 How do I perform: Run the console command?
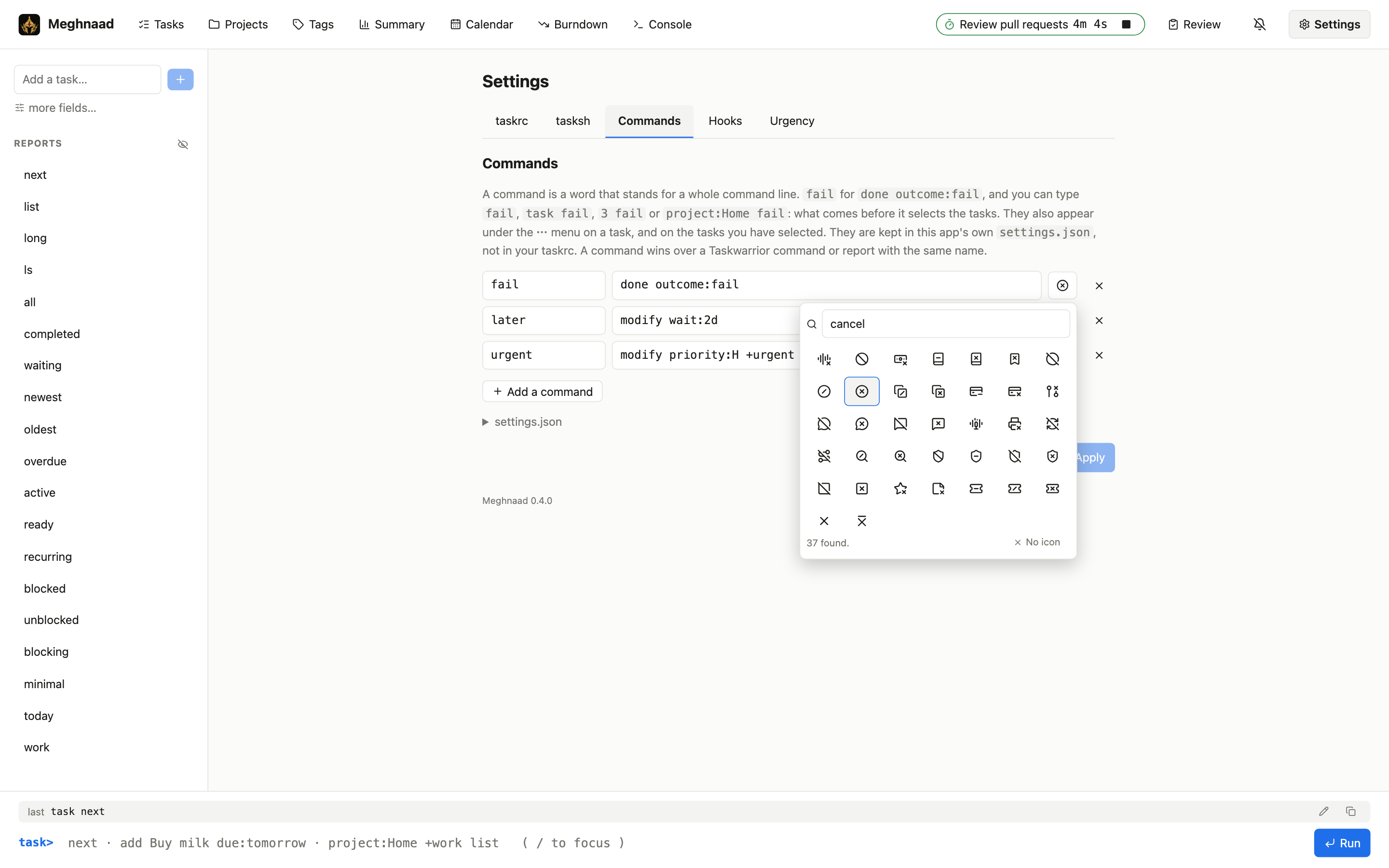pos(1342,843)
